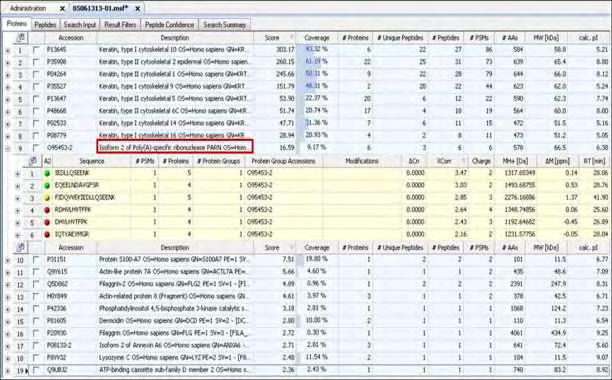Expand protein row 1 P13645
The image size is (612, 380).
(8, 50)
